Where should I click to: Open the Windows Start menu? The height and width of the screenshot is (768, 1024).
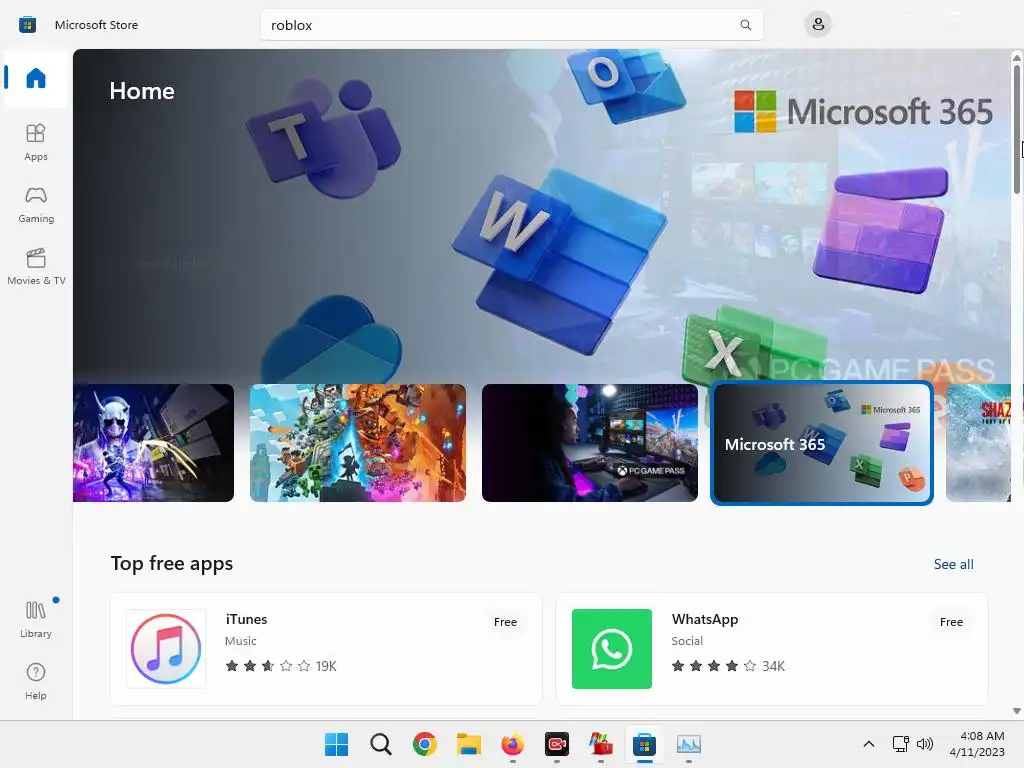point(336,744)
